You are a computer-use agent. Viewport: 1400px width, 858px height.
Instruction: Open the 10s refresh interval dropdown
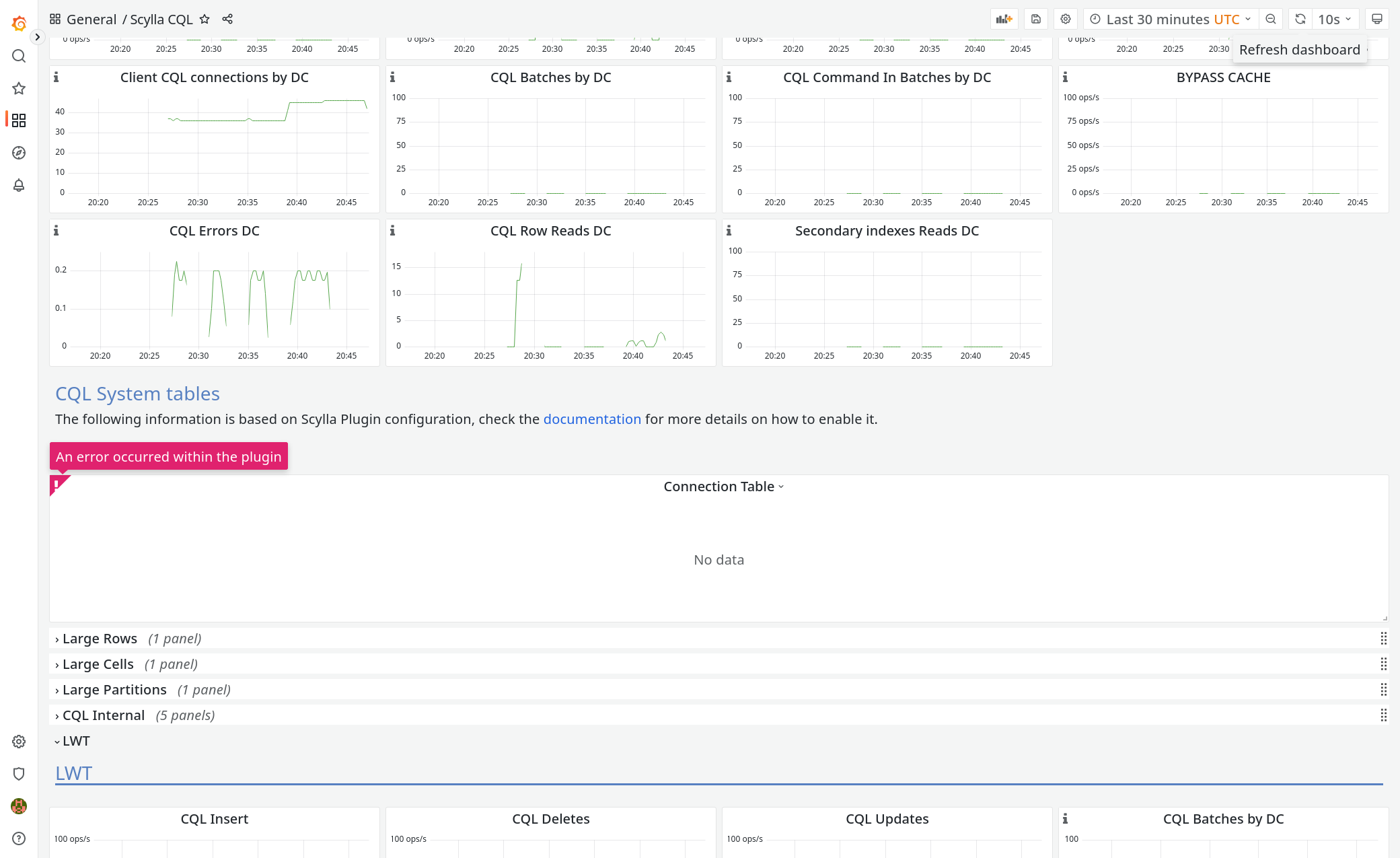[1335, 20]
